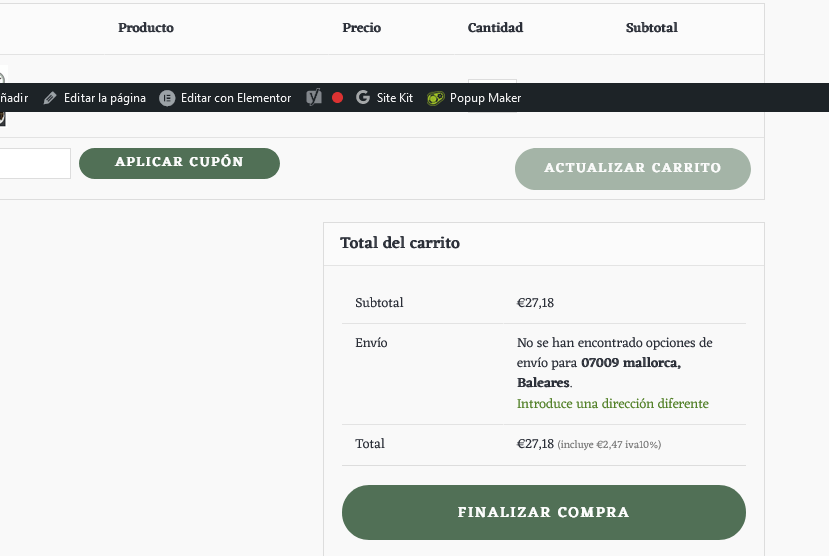Click the Producto column header
Screen dimensions: 829x556
(x=146, y=27)
